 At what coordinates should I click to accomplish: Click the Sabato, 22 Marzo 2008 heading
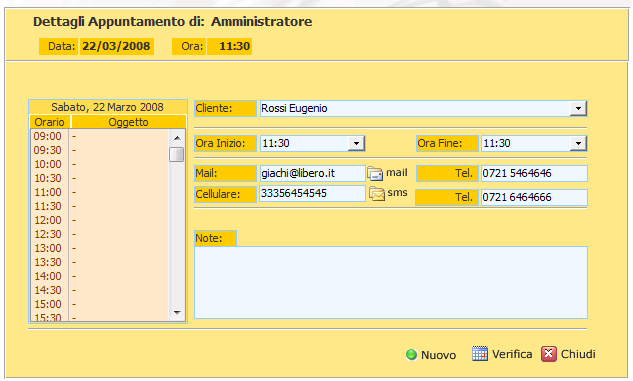coord(107,107)
